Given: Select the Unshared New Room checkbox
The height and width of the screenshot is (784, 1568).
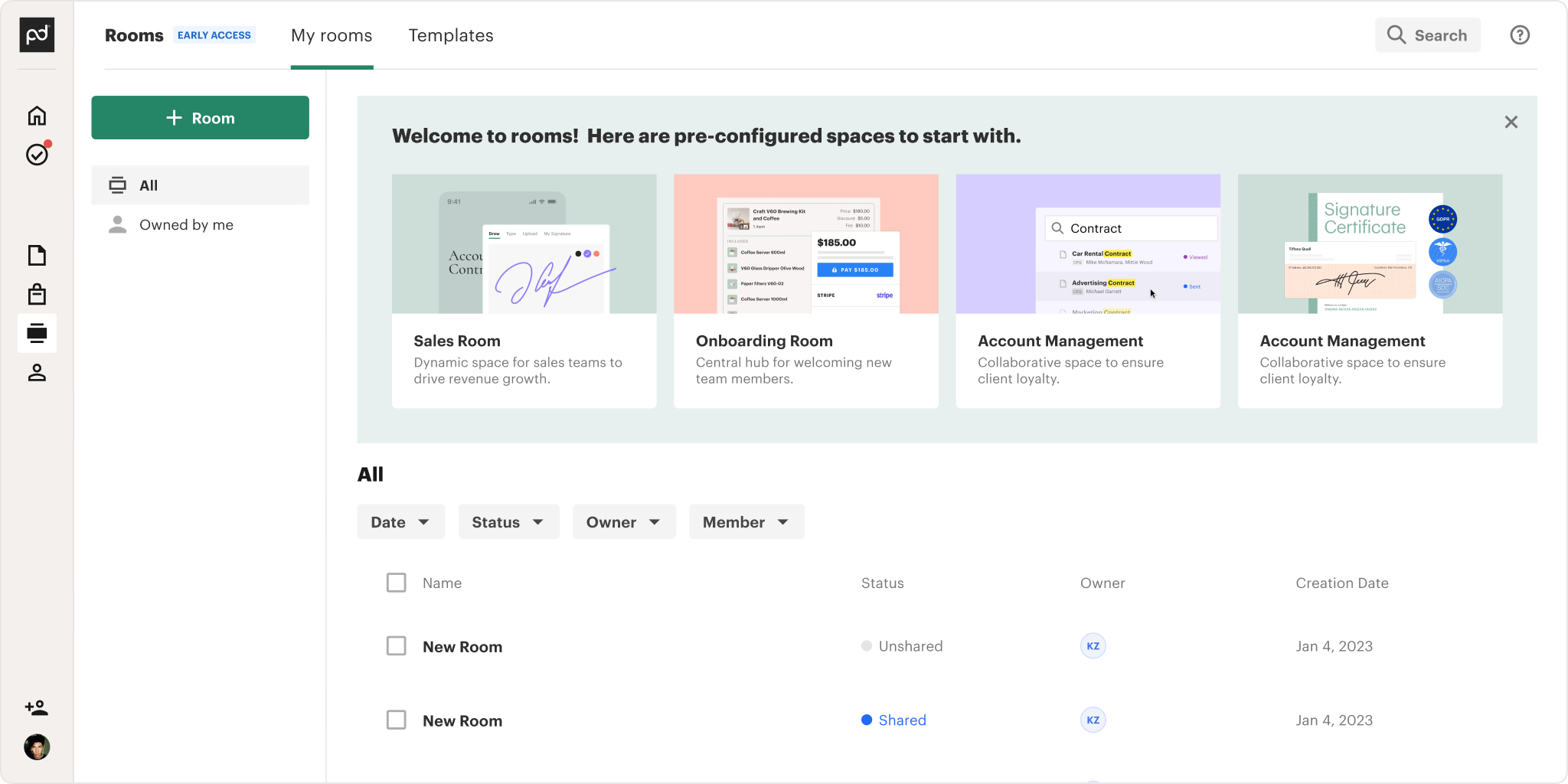Looking at the screenshot, I should point(396,646).
